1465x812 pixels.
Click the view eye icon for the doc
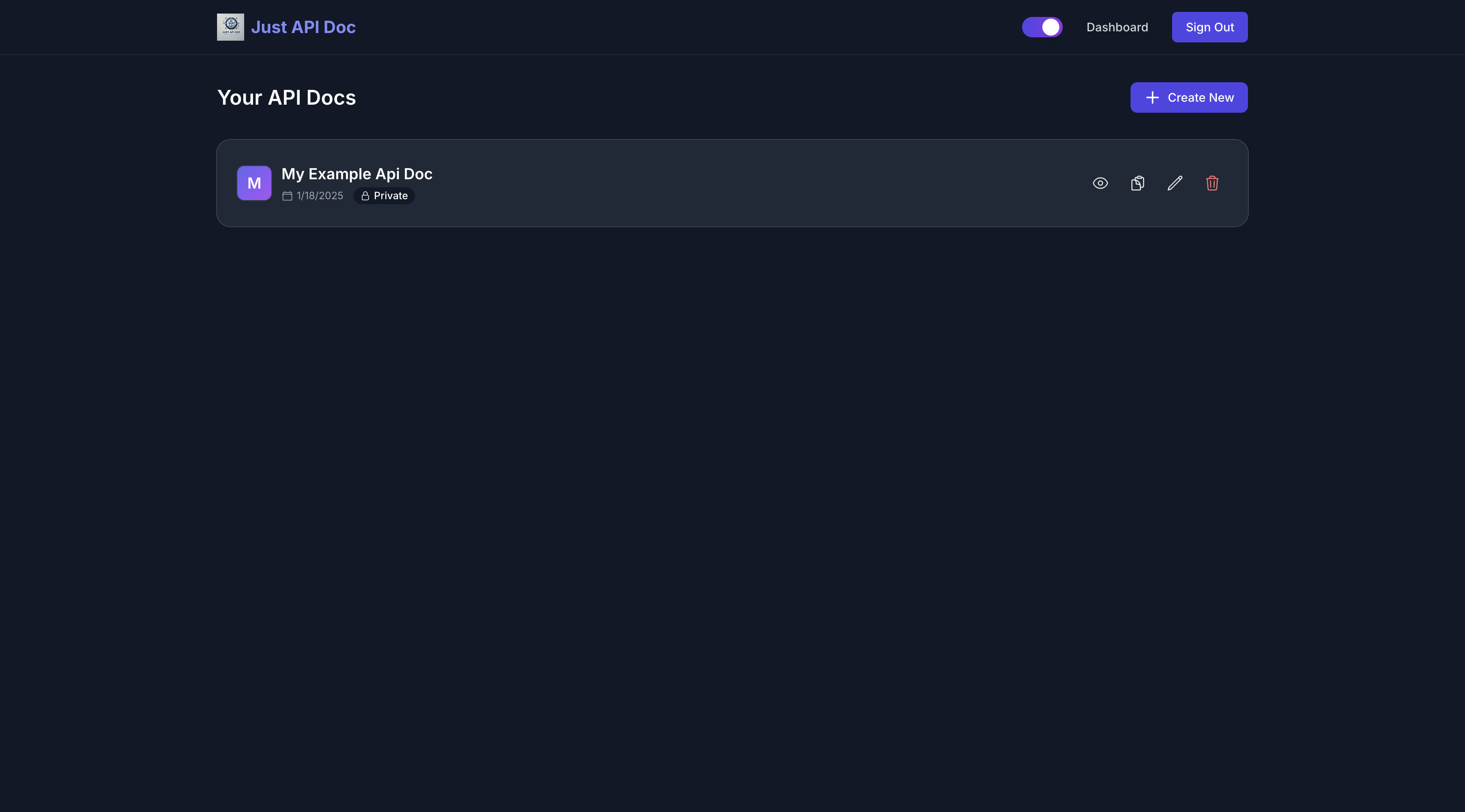(x=1100, y=183)
